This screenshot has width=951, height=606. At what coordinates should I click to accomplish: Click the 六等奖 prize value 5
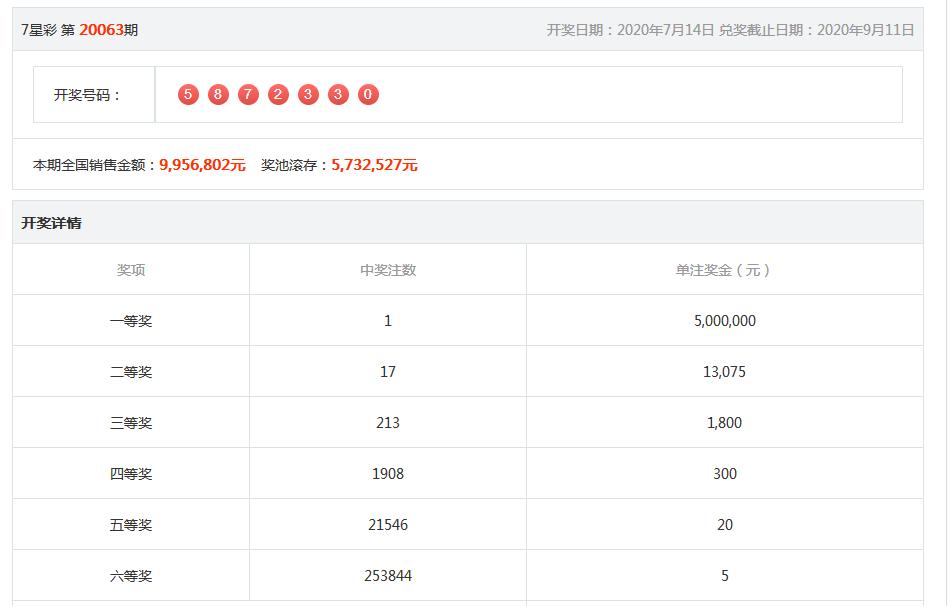tap(725, 576)
